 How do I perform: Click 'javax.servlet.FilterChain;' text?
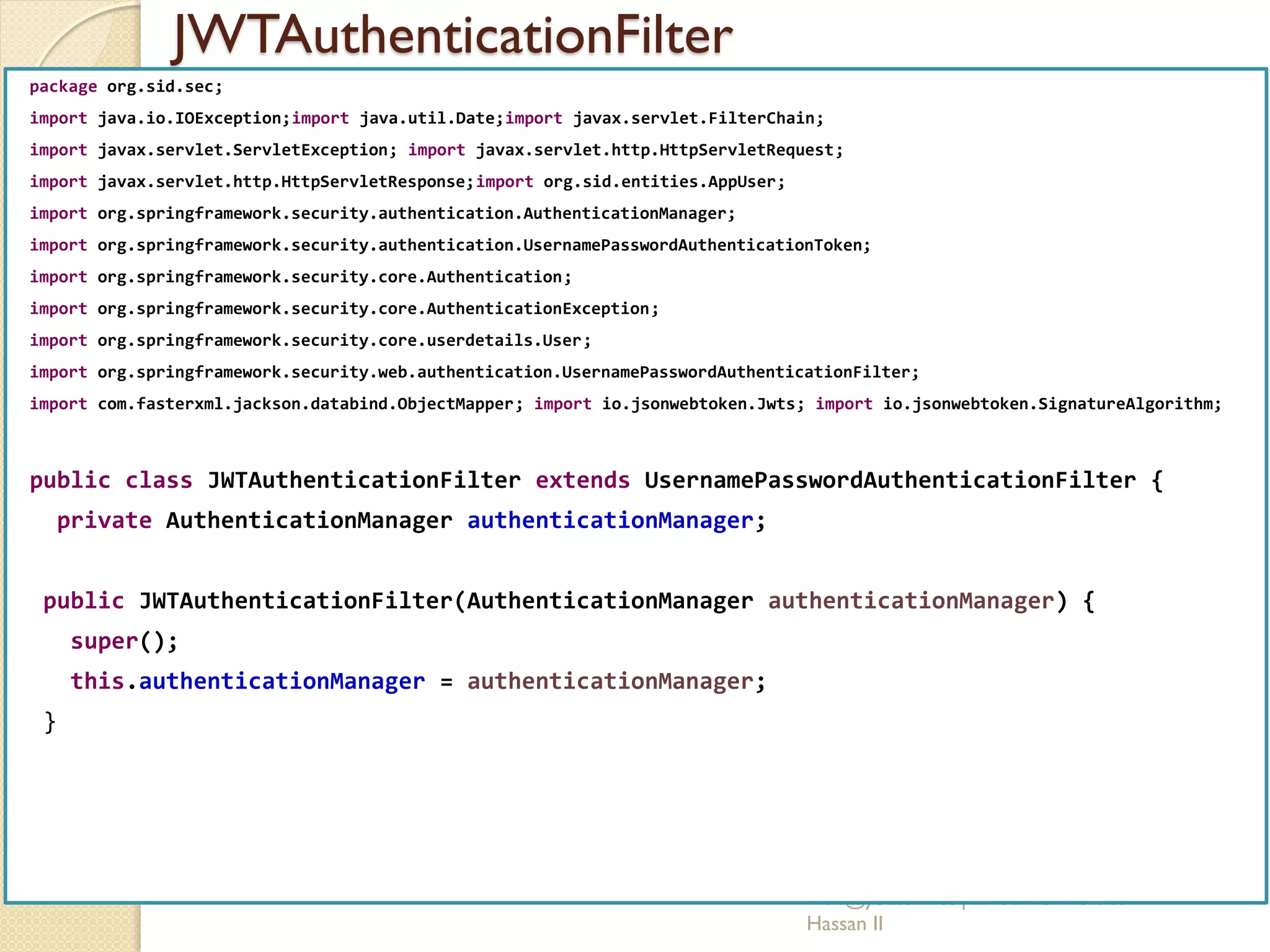pos(698,118)
